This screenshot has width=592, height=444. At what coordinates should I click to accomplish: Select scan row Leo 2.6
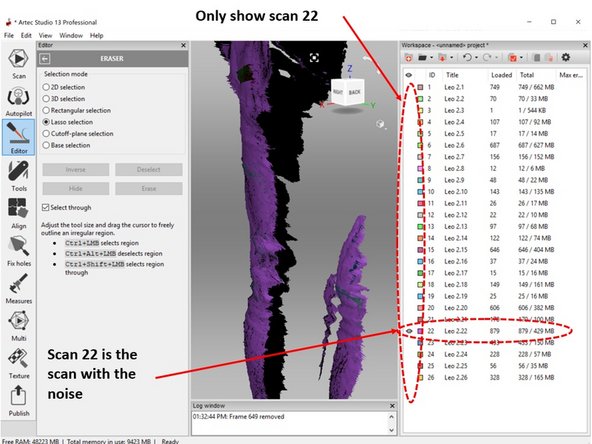(495, 145)
